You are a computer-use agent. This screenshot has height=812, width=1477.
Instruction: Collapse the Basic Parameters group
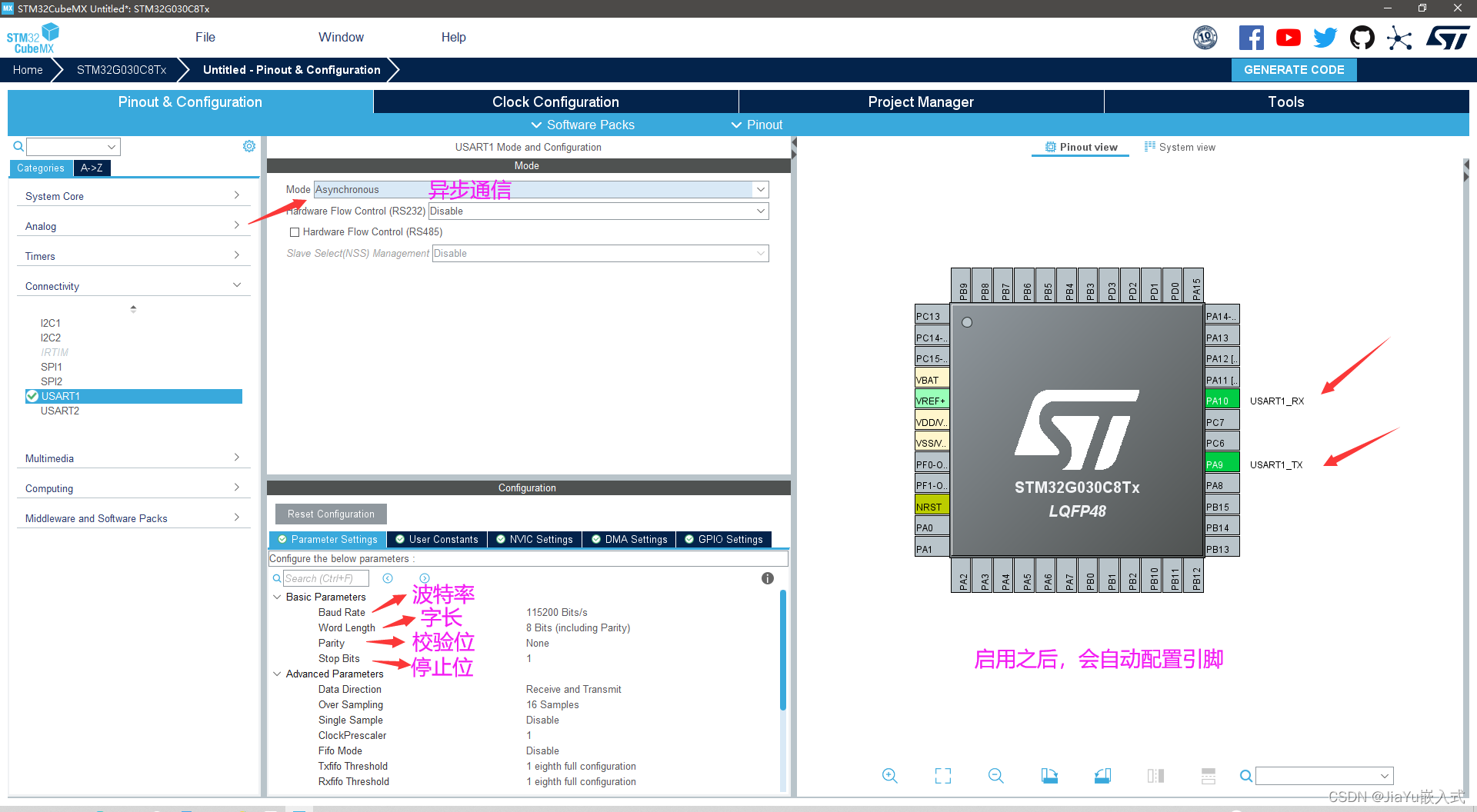pos(277,597)
